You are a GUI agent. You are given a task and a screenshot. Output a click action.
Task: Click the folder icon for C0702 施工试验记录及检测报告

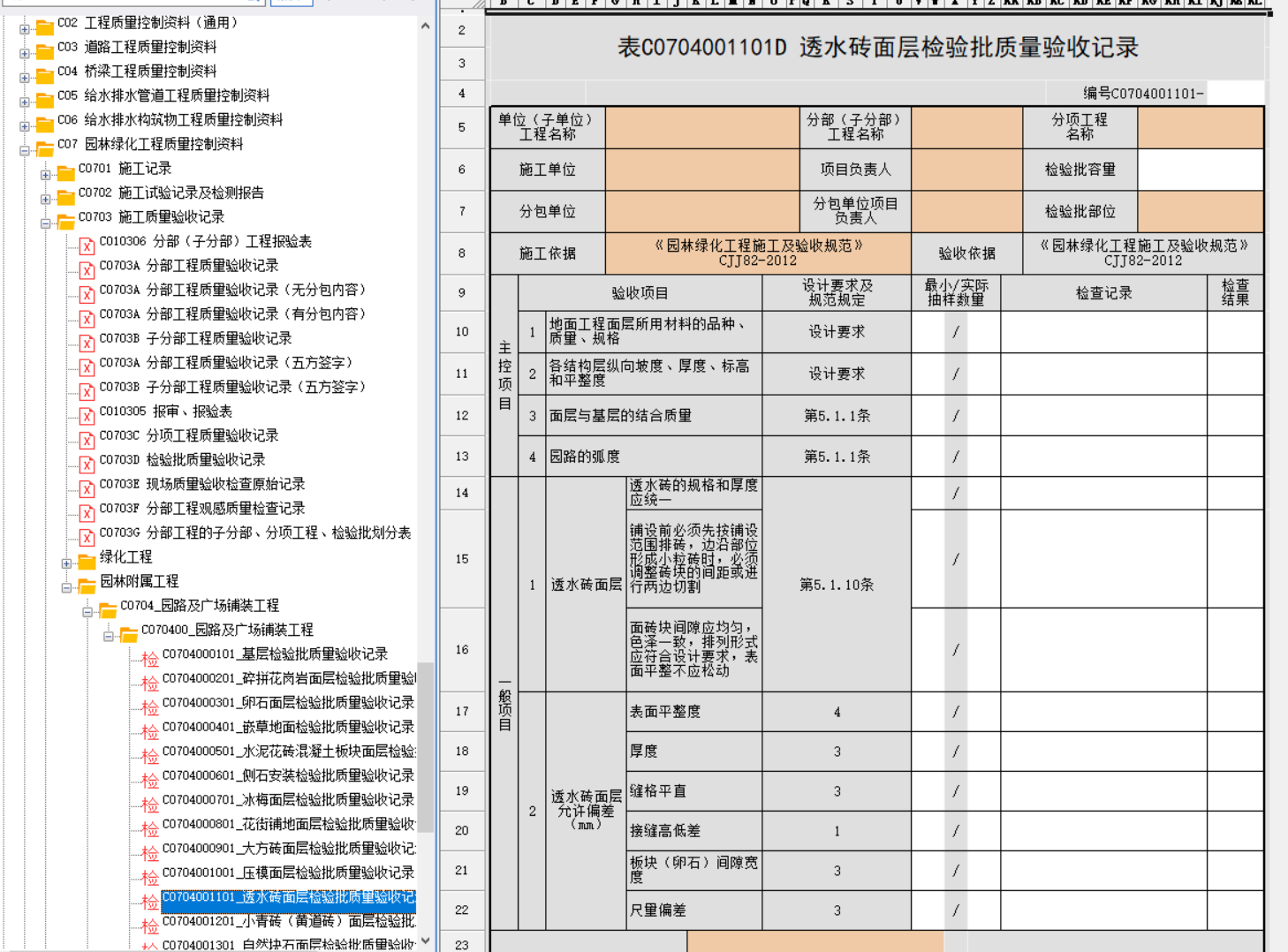(66, 196)
